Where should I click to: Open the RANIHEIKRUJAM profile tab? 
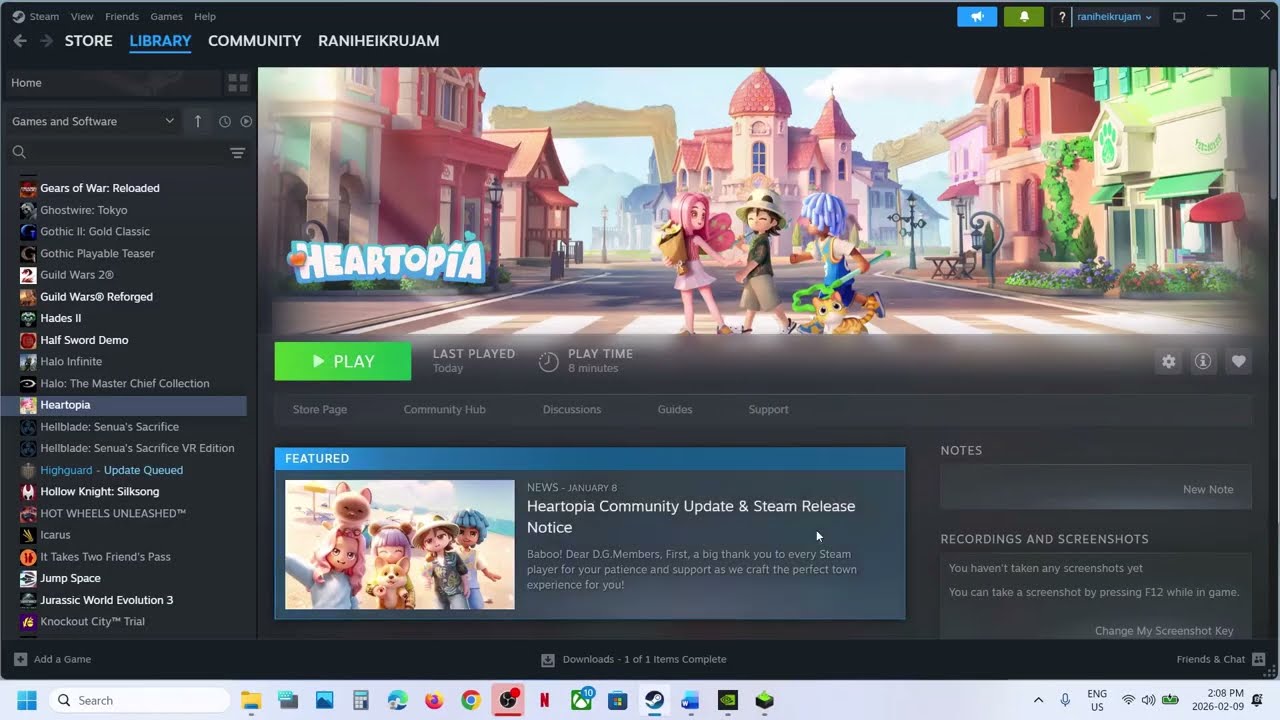pyautogui.click(x=378, y=41)
